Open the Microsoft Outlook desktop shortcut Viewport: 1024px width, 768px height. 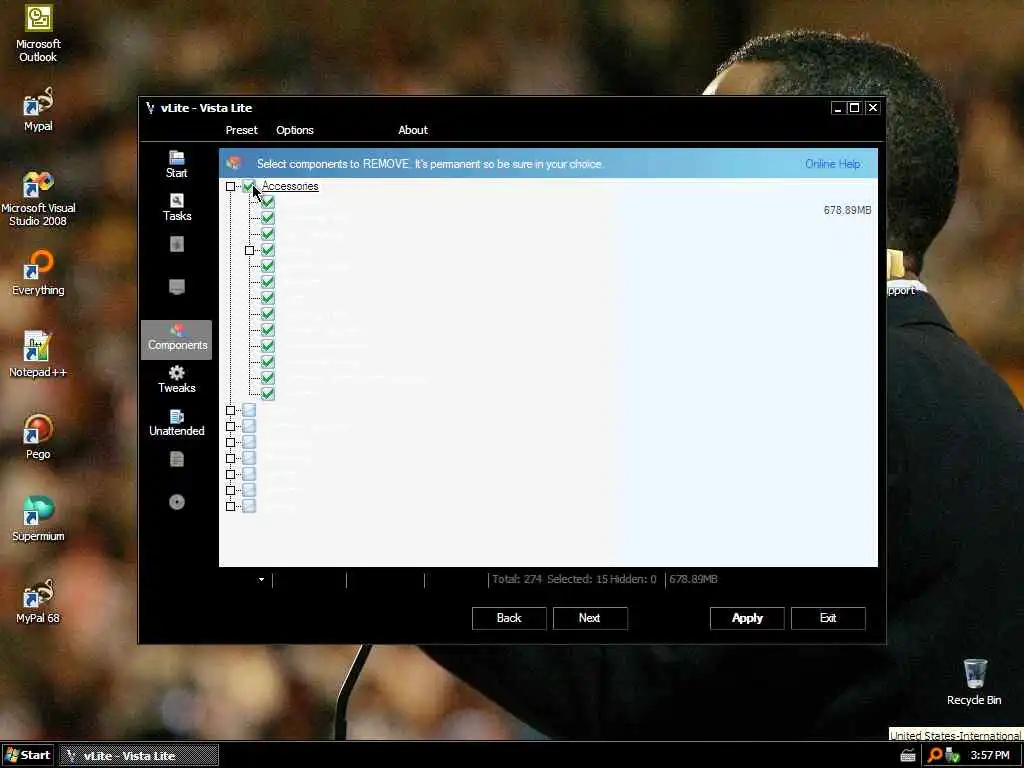click(x=38, y=34)
